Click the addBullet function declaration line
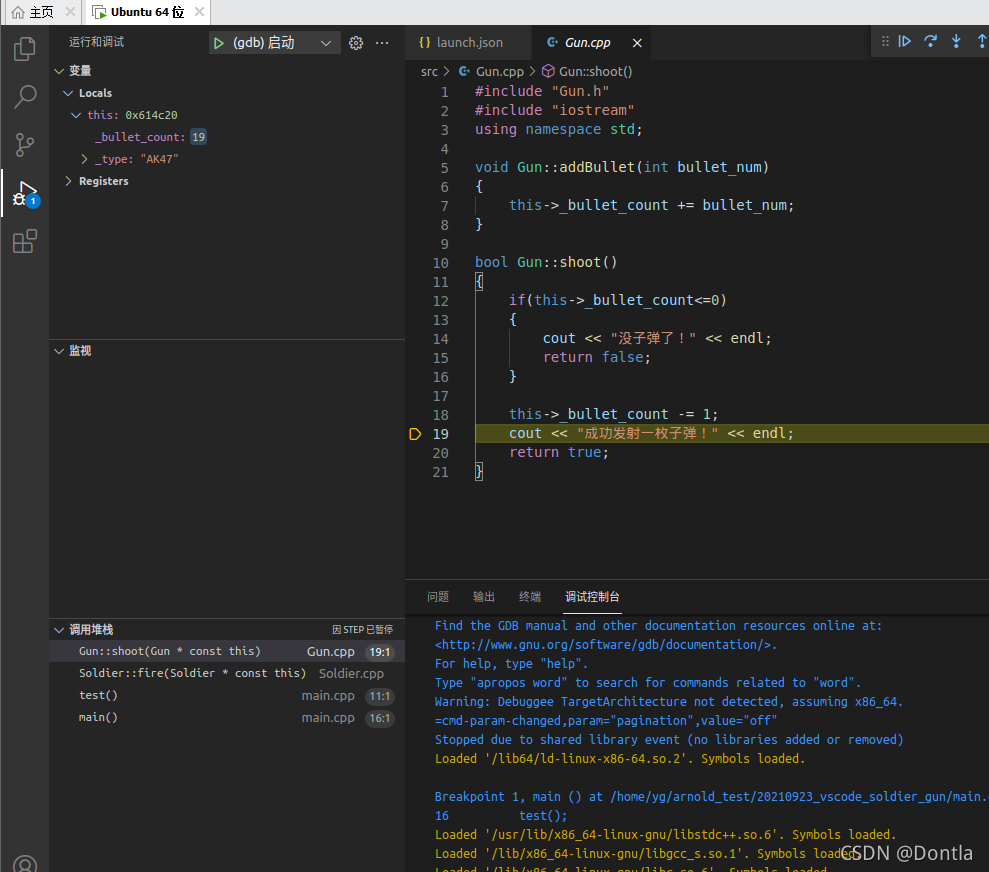 [622, 167]
